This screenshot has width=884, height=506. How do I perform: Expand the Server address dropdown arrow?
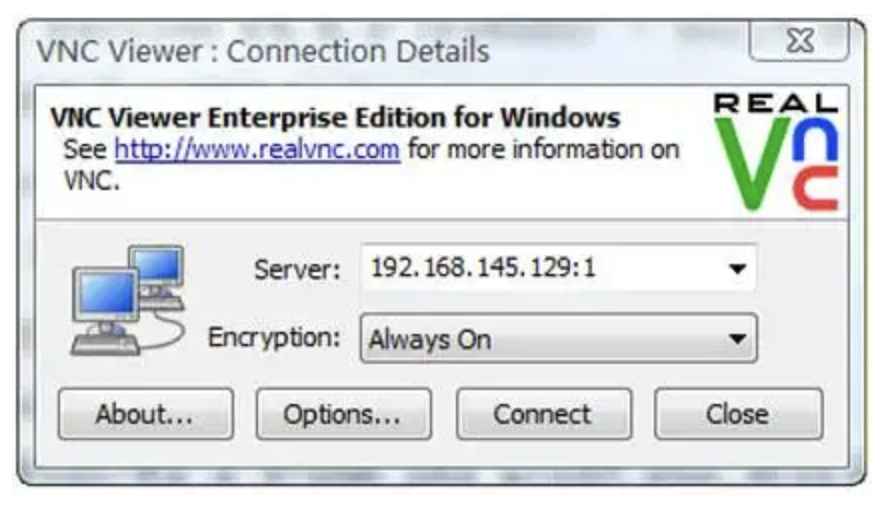[x=737, y=268]
